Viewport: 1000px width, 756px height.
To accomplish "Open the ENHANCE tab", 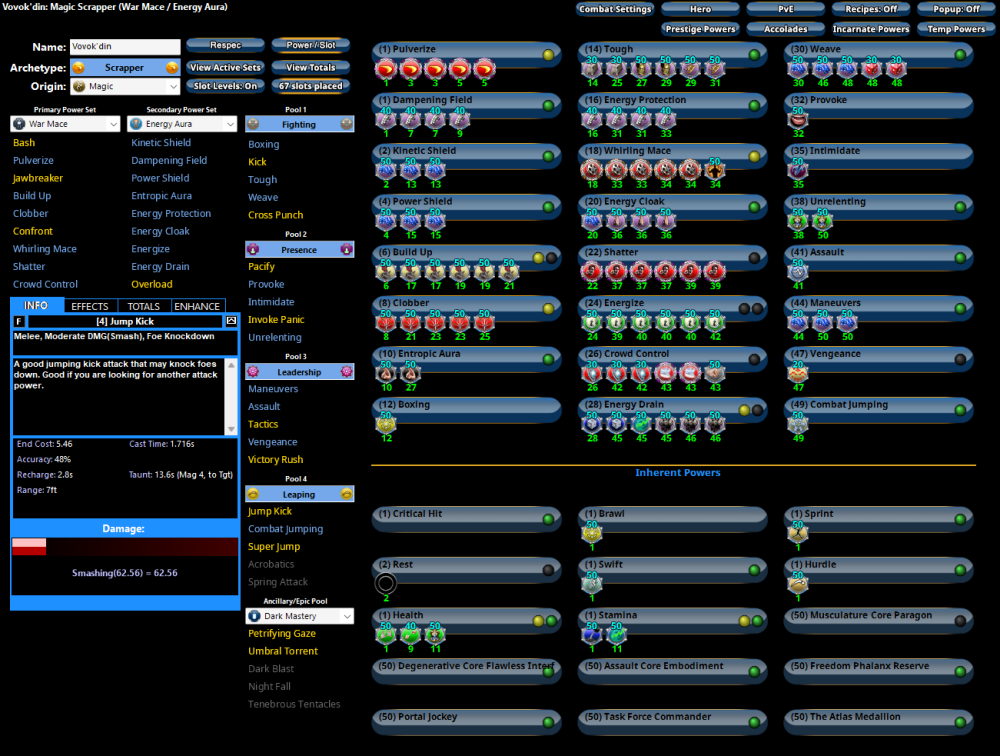I will 197,306.
